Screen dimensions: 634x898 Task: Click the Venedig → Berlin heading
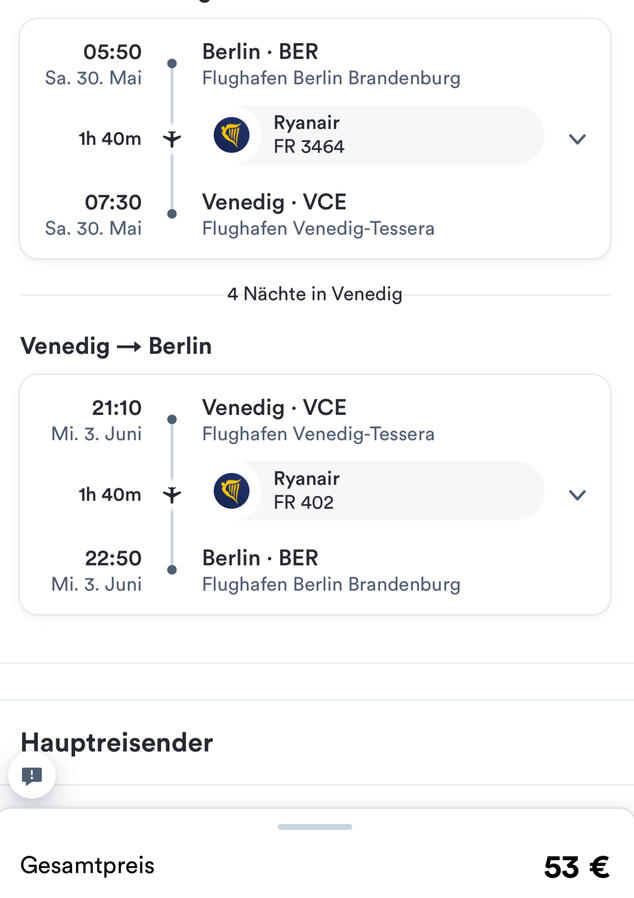pos(116,346)
